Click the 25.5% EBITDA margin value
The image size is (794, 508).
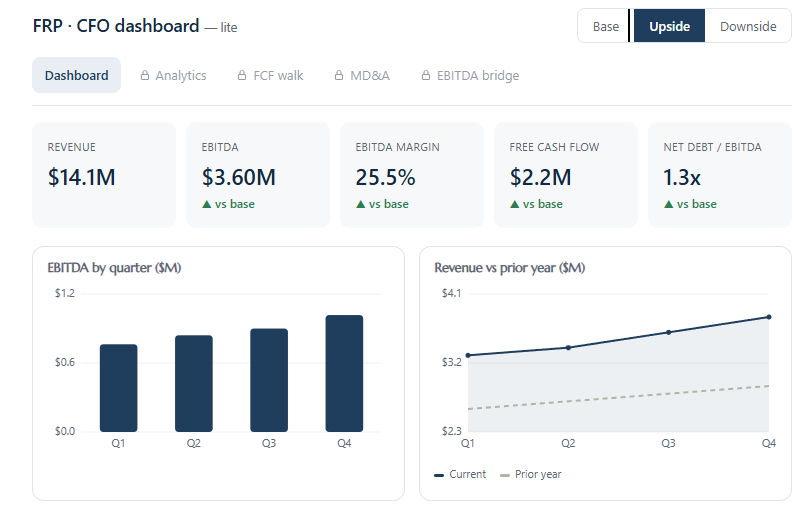pyautogui.click(x=385, y=177)
